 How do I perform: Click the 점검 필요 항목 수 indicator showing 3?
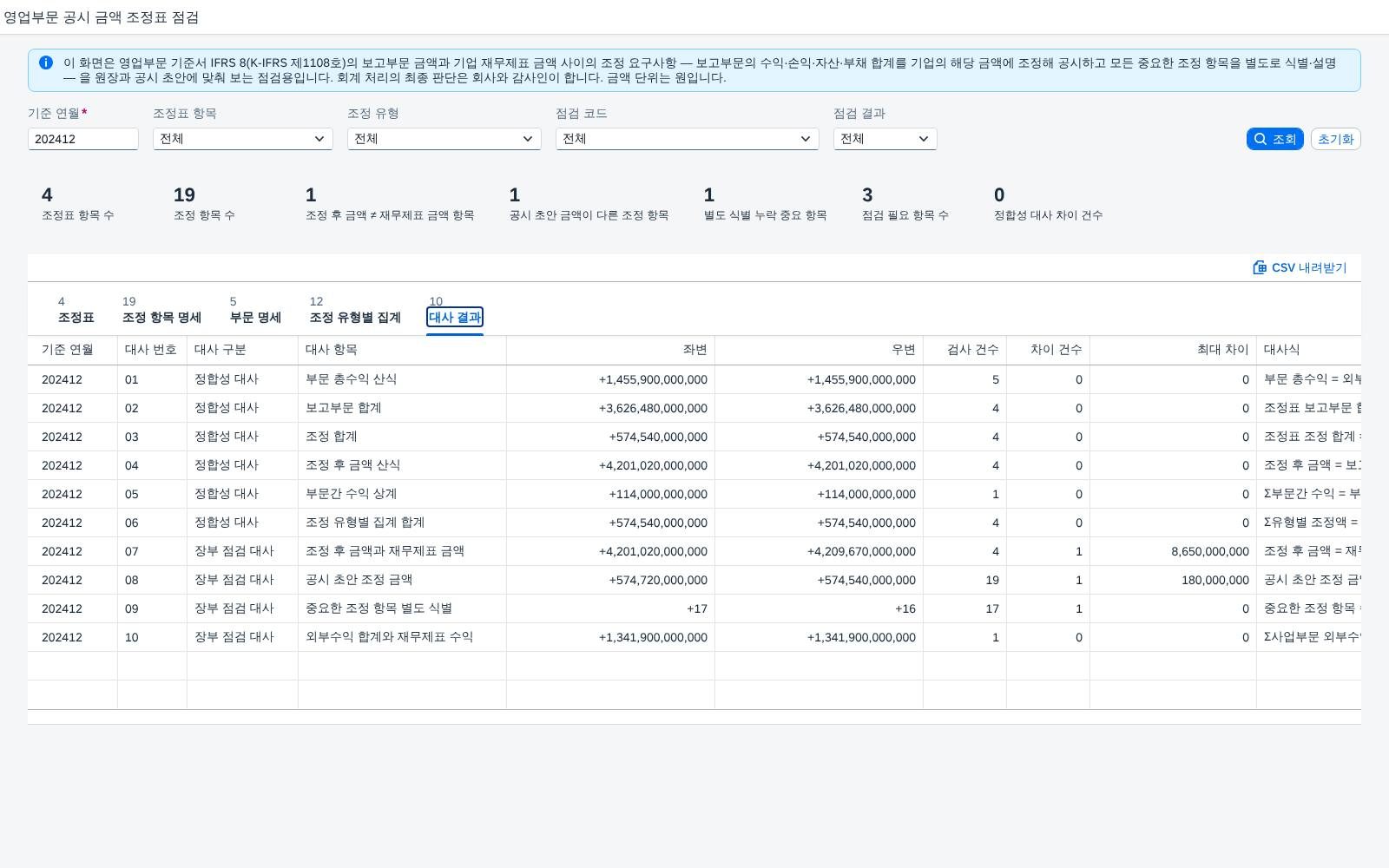(x=905, y=204)
